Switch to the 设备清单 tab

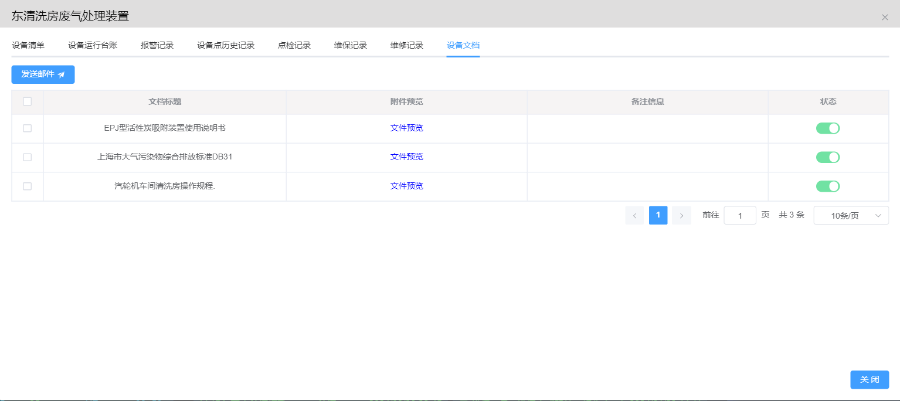(28, 45)
